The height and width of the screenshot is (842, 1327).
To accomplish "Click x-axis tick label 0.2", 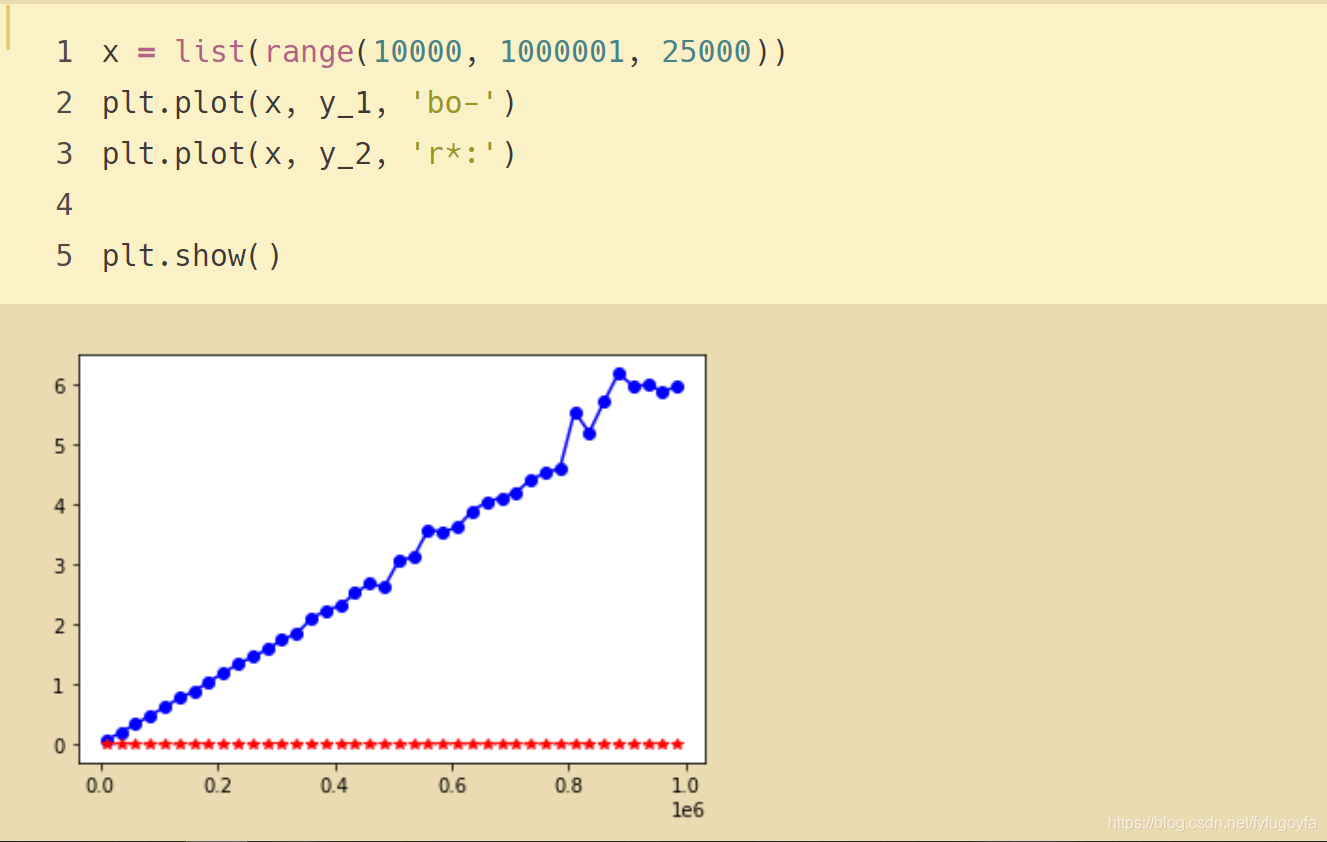I will coord(217,786).
